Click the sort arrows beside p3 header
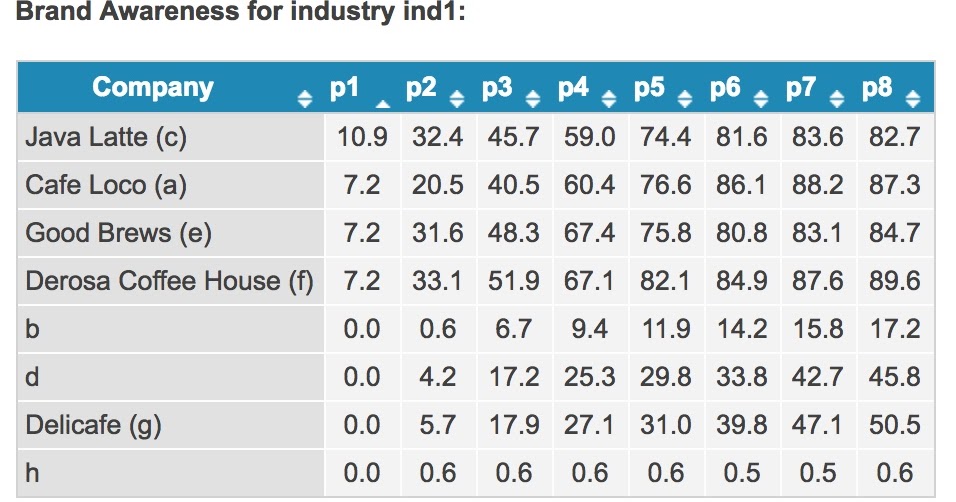The width and height of the screenshot is (956, 502). (533, 98)
